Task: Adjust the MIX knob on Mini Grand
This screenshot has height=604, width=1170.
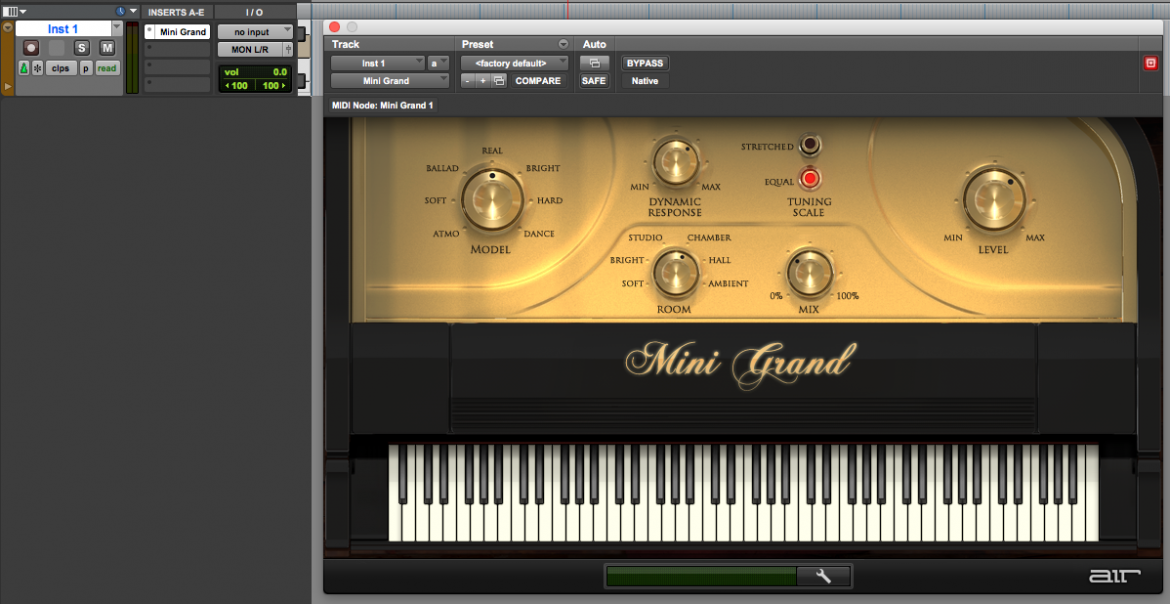Action: (810, 273)
